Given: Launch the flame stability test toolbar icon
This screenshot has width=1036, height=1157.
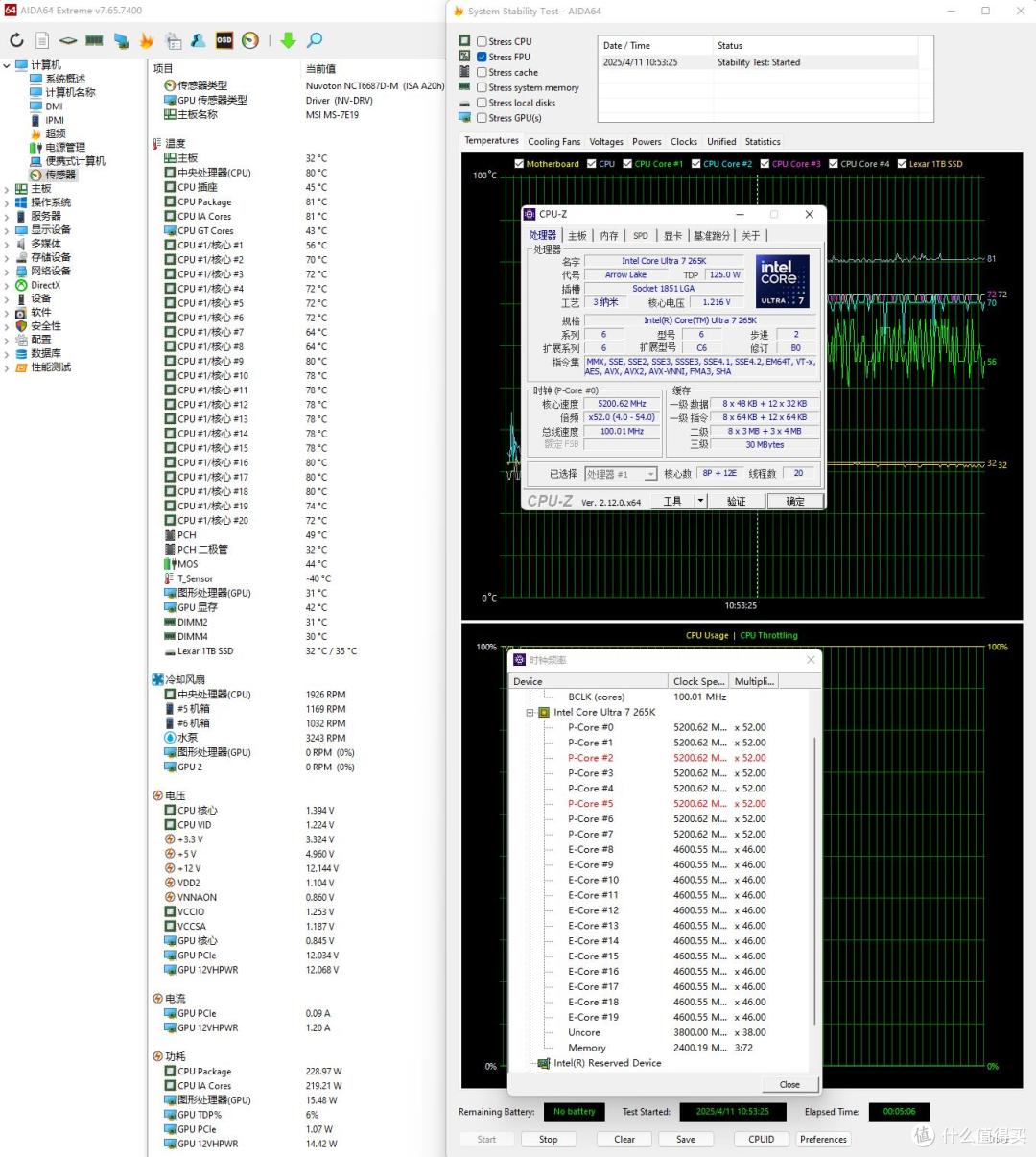Looking at the screenshot, I should [x=147, y=40].
